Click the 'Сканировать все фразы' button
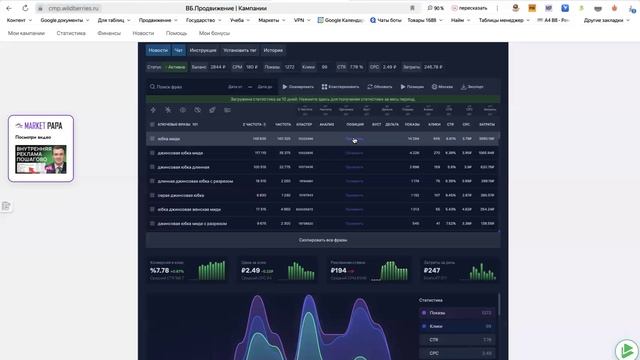640x360 pixels. (323, 240)
